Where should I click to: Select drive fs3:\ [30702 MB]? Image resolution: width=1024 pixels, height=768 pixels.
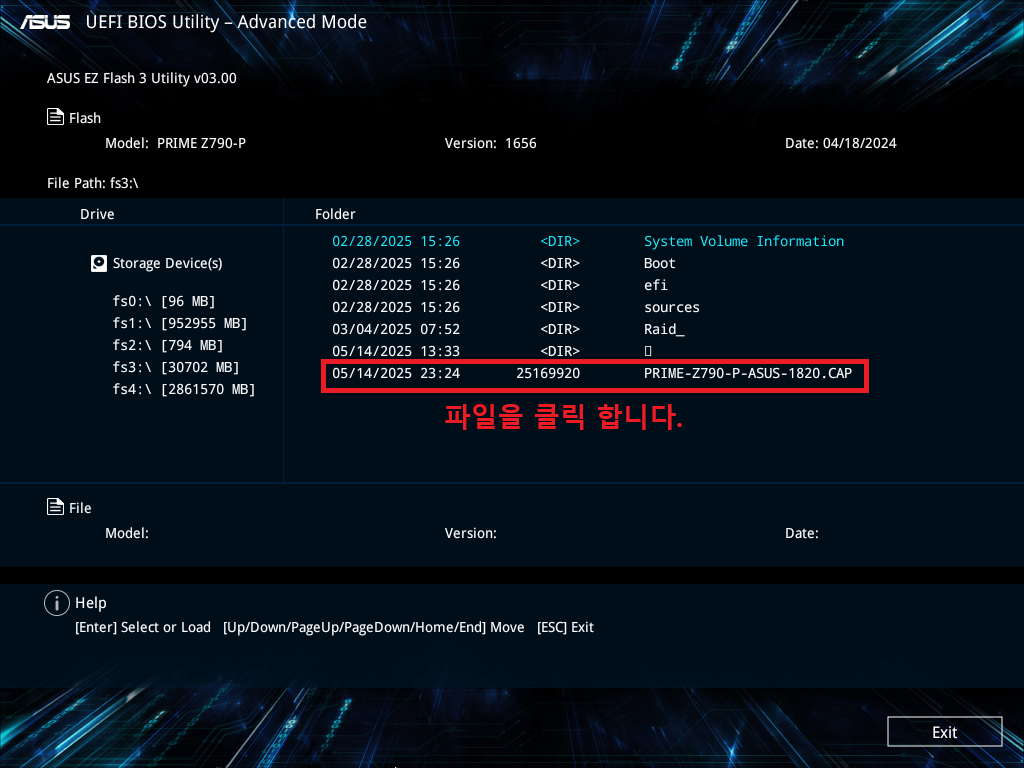(x=176, y=367)
